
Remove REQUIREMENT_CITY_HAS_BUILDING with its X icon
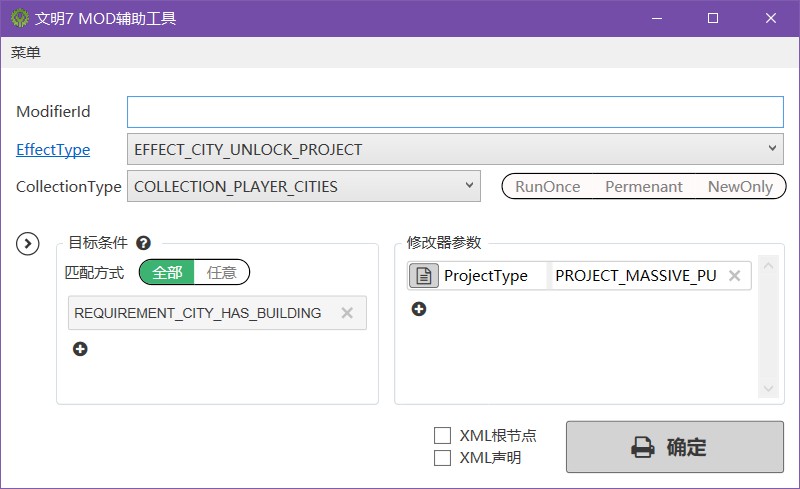point(347,313)
